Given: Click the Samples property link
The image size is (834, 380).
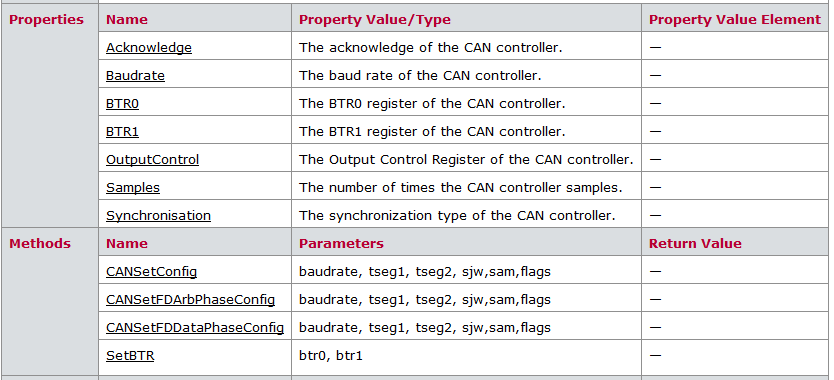Looking at the screenshot, I should pyautogui.click(x=132, y=187).
